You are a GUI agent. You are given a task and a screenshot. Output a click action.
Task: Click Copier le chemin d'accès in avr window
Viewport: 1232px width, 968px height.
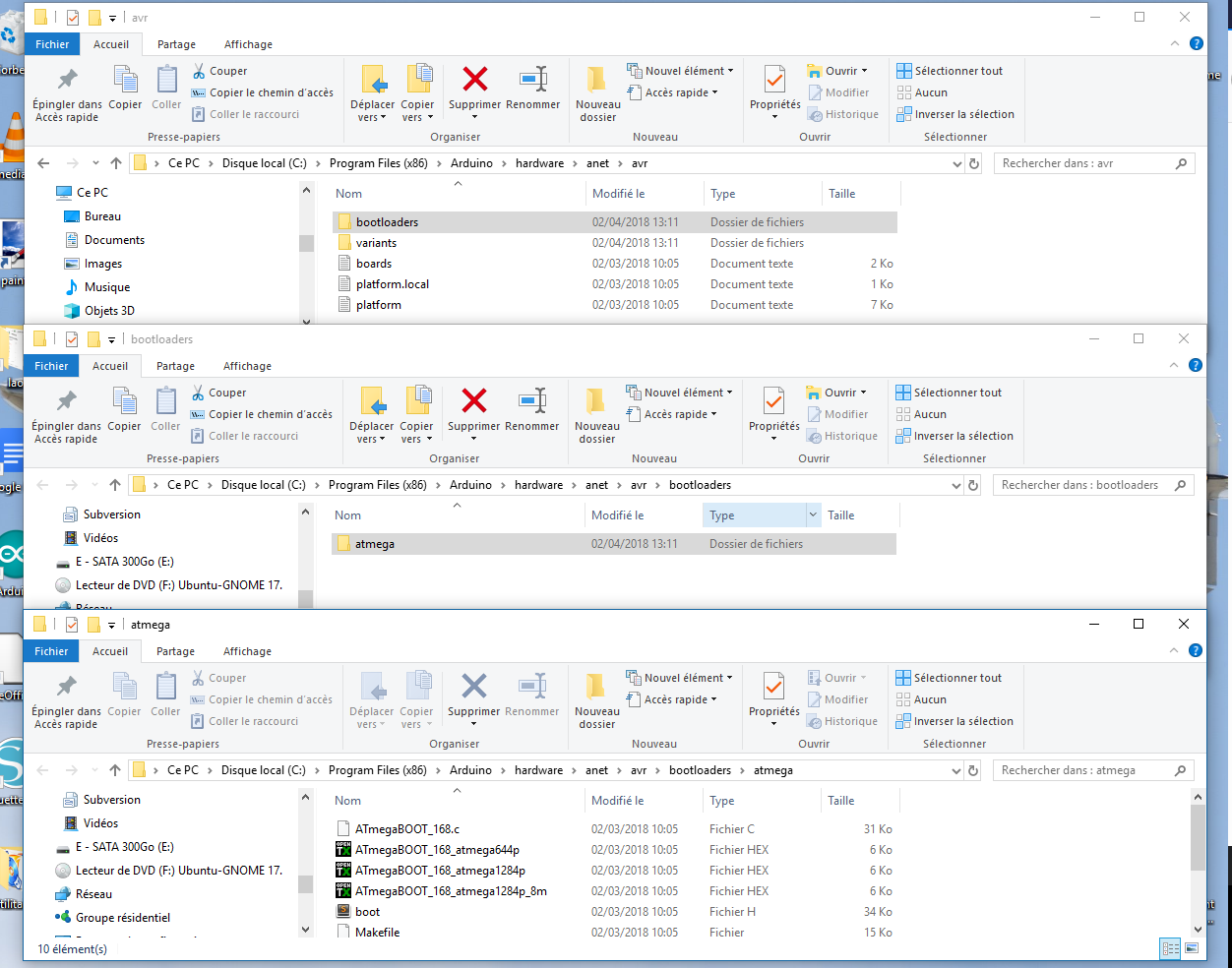pyautogui.click(x=262, y=92)
